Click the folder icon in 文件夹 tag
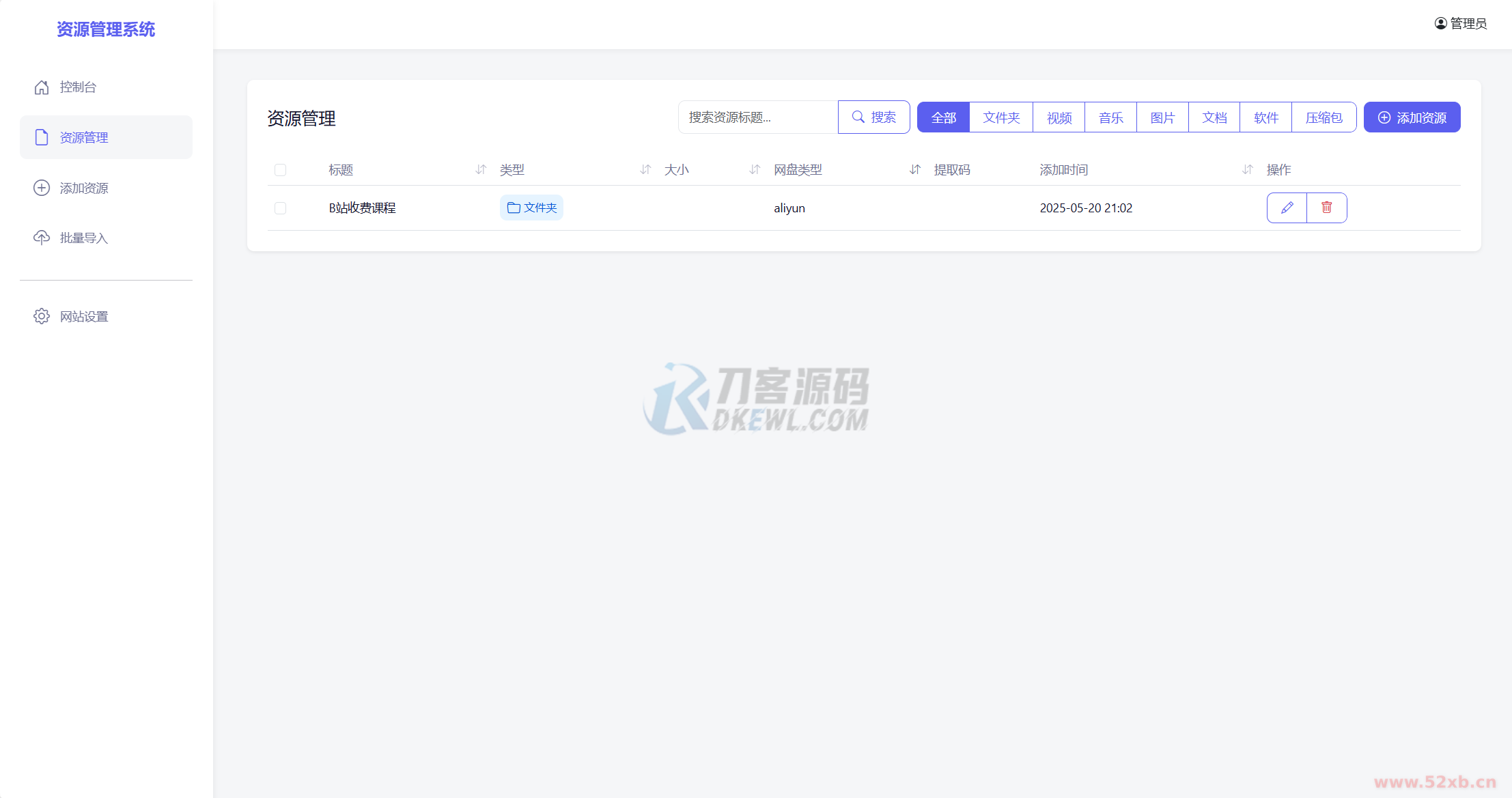This screenshot has height=798, width=1512. 514,208
